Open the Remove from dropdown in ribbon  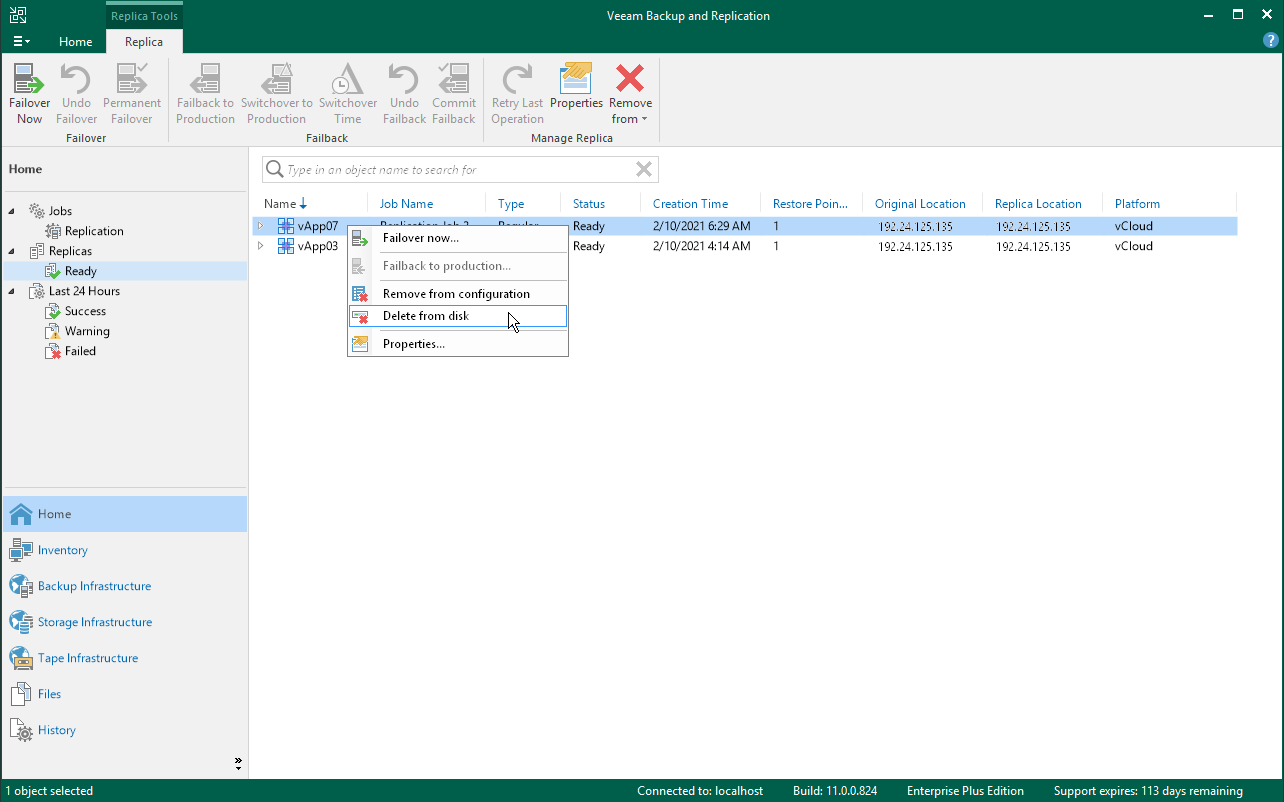tap(630, 94)
